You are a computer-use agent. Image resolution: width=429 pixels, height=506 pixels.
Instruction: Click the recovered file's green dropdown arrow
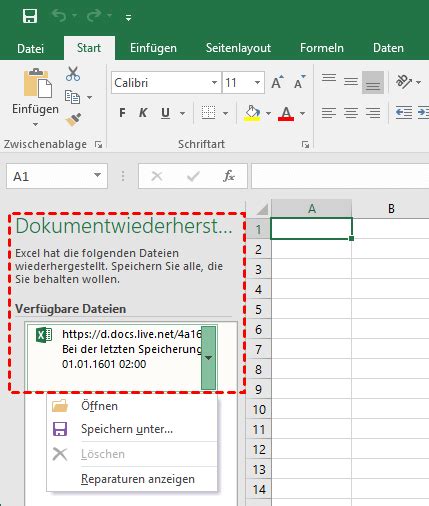click(x=209, y=358)
